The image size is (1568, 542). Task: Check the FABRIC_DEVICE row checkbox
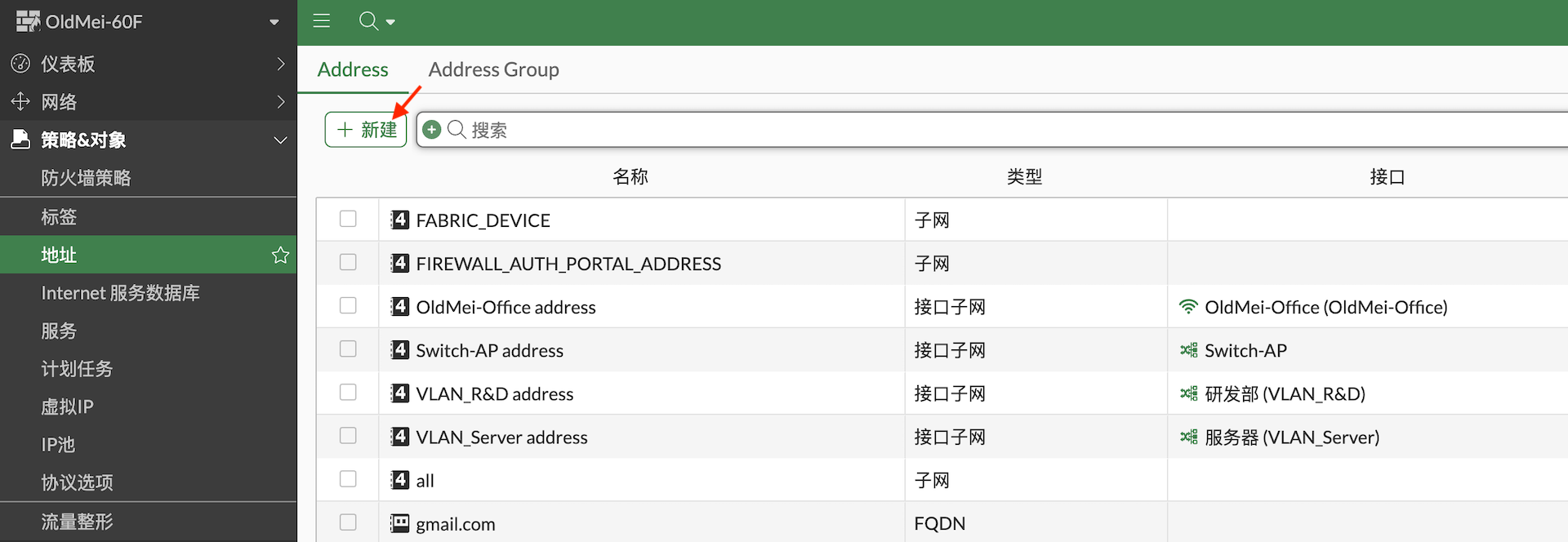pos(348,219)
